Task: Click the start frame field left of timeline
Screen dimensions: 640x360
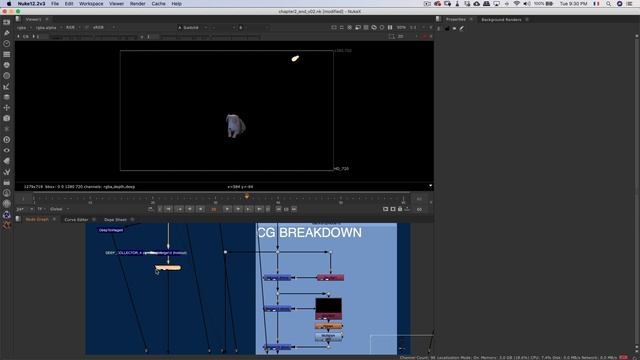Action: (23, 199)
